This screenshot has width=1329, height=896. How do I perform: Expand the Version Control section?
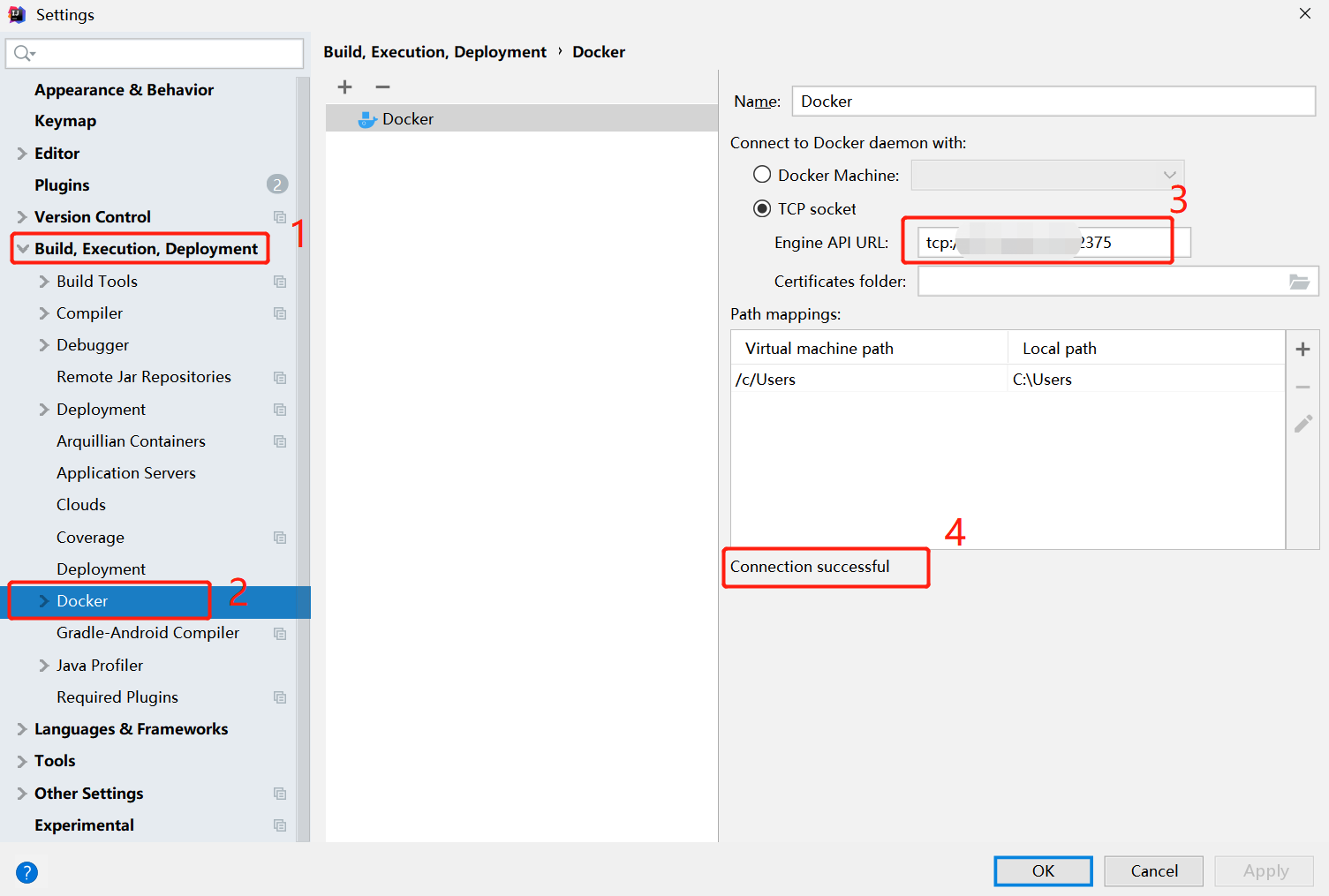point(22,217)
